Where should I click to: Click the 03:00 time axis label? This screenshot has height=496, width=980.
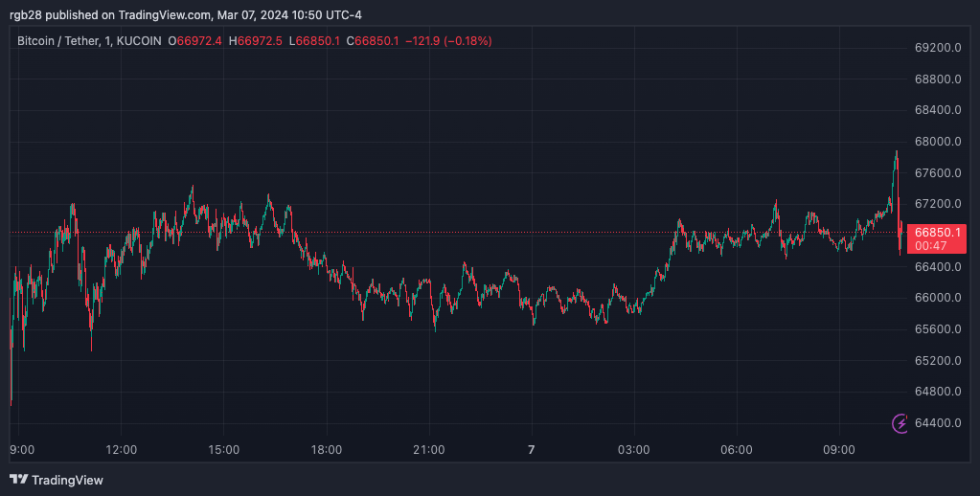634,450
